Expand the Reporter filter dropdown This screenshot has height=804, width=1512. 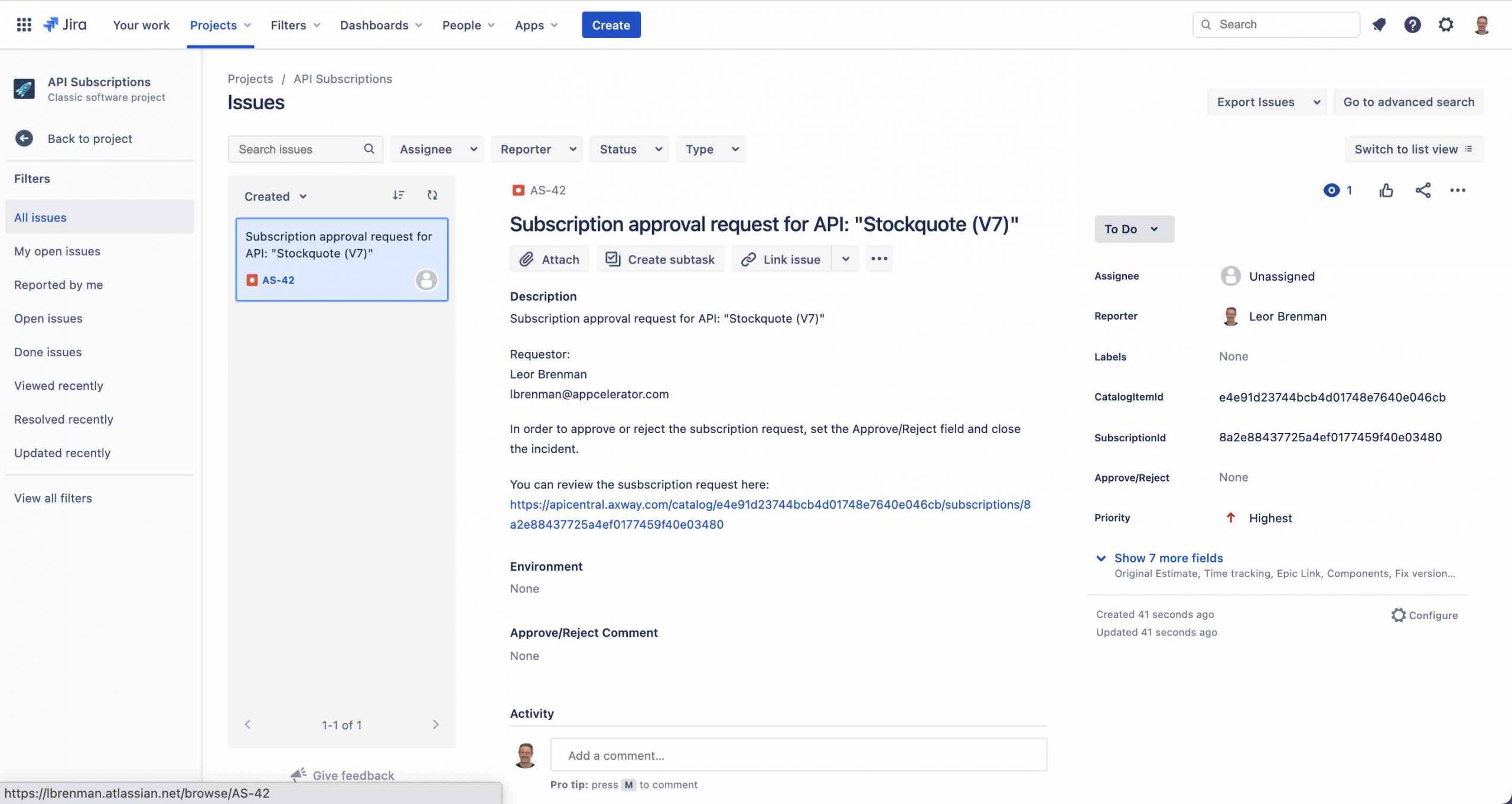pyautogui.click(x=537, y=149)
